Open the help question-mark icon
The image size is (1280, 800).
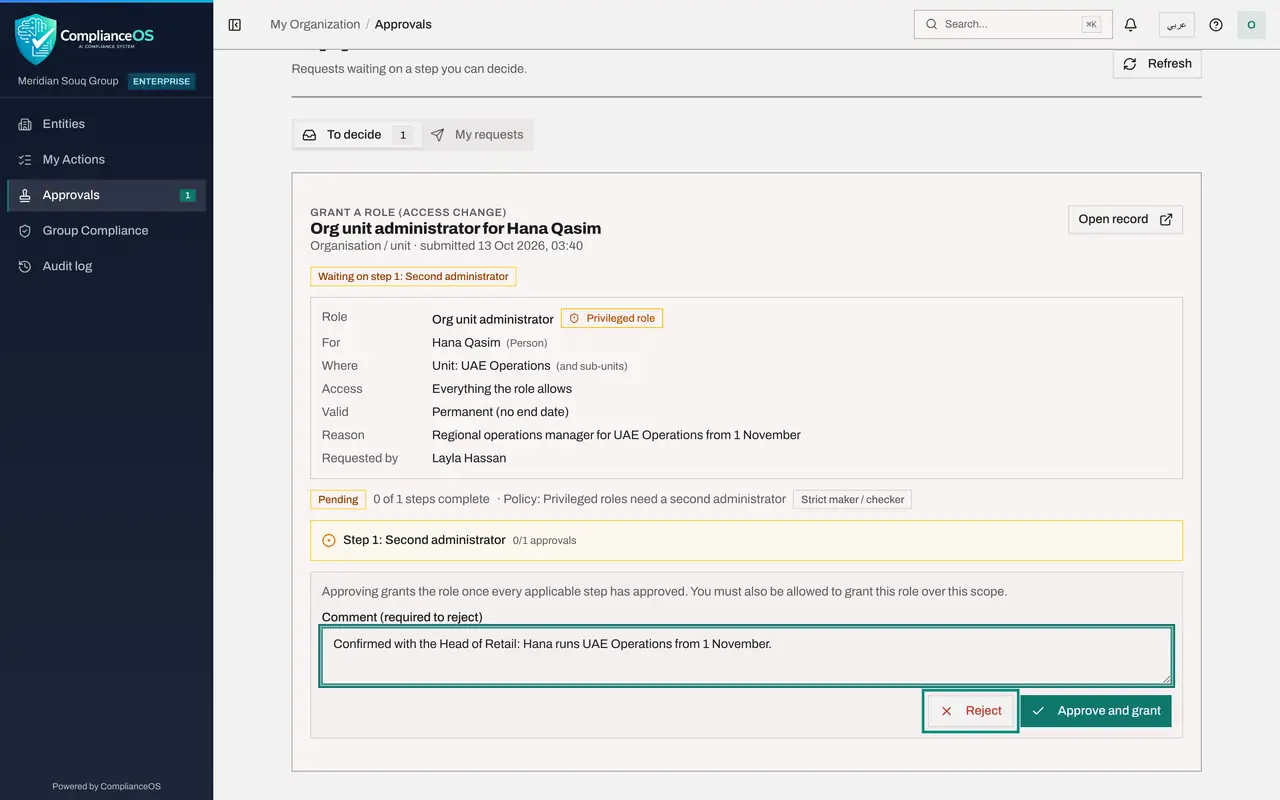coord(1216,24)
